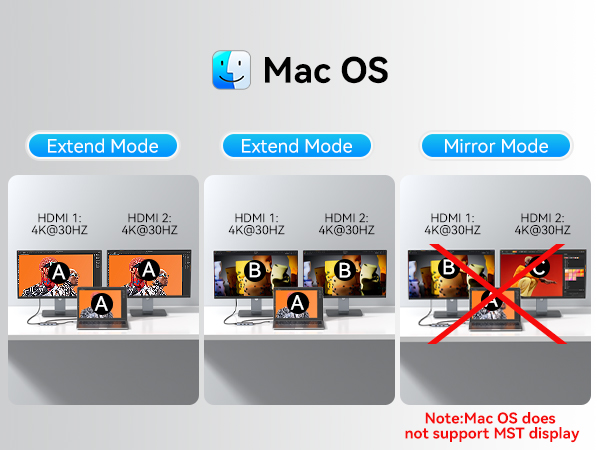Click the left Extend Mode button
The height and width of the screenshot is (450, 600).
[103, 145]
